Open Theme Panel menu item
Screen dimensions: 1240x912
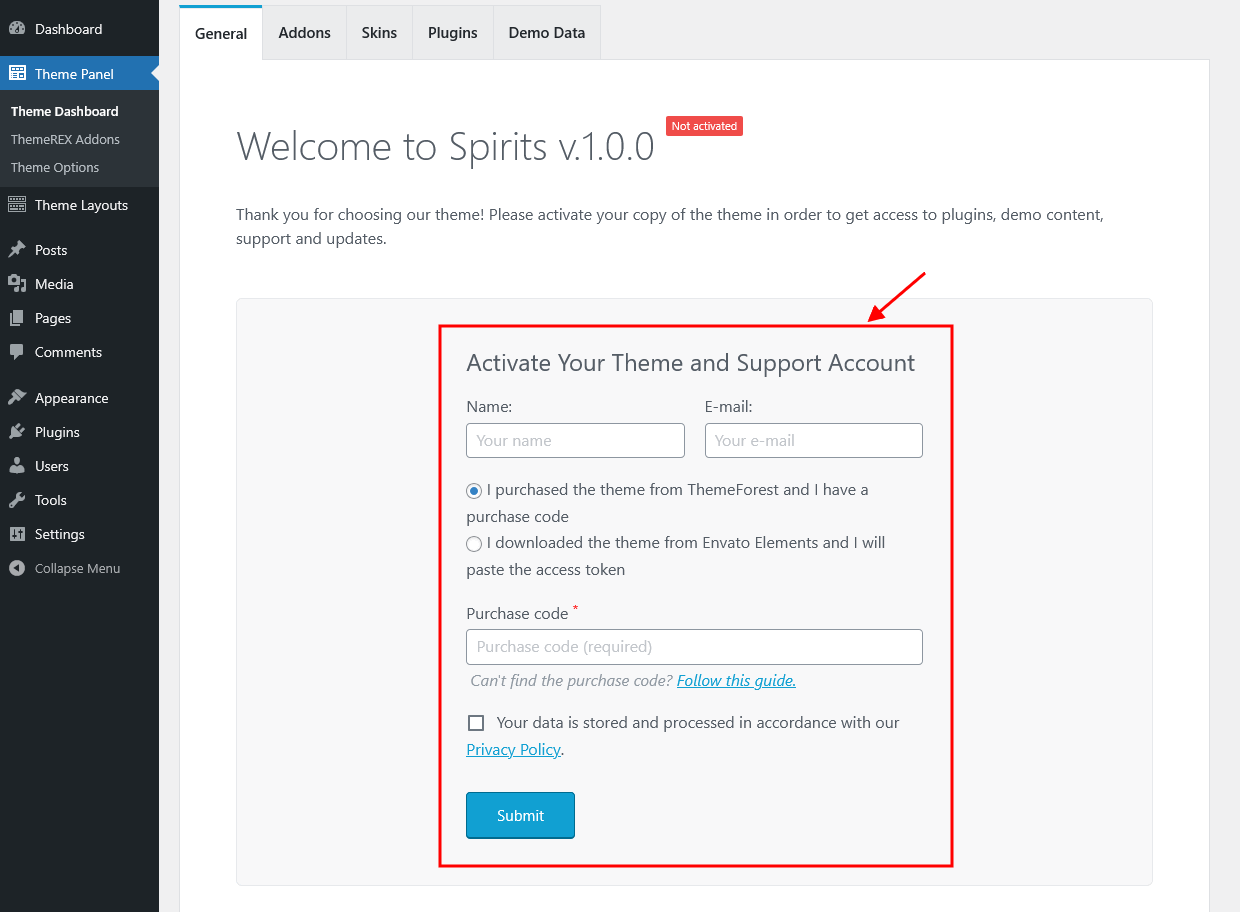[x=79, y=73]
